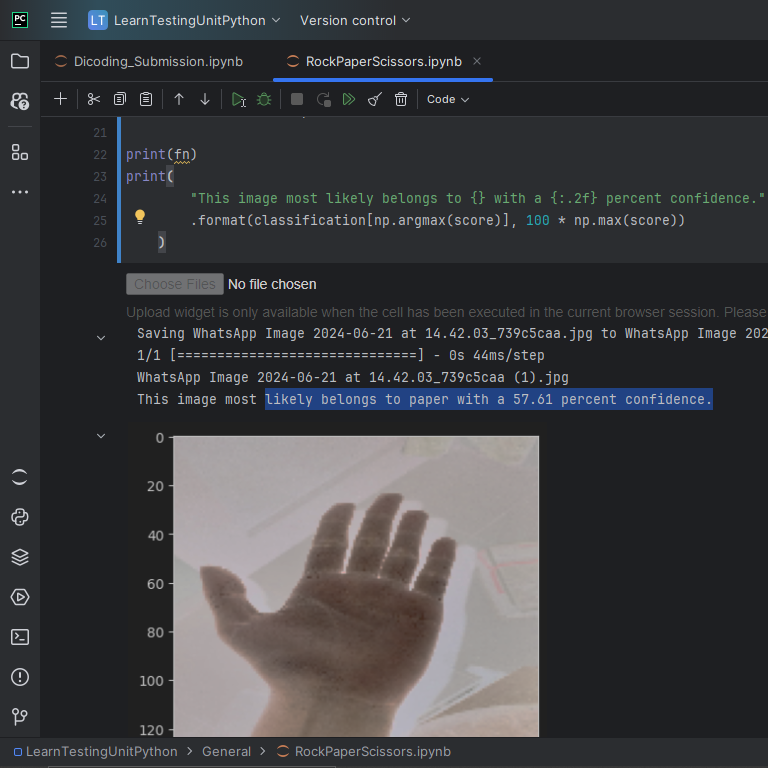Copy the selected cell
Viewport: 768px width, 768px height.
point(120,99)
